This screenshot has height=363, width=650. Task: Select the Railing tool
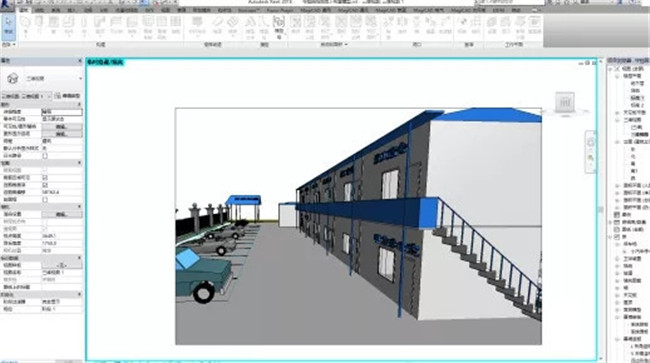coord(197,26)
